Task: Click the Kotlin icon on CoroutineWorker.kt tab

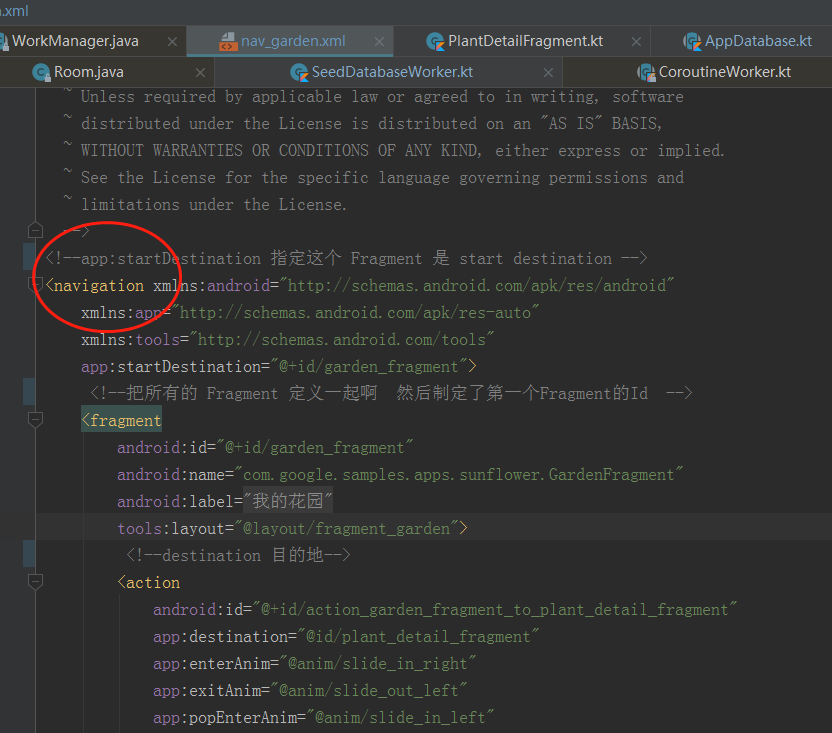Action: (646, 72)
